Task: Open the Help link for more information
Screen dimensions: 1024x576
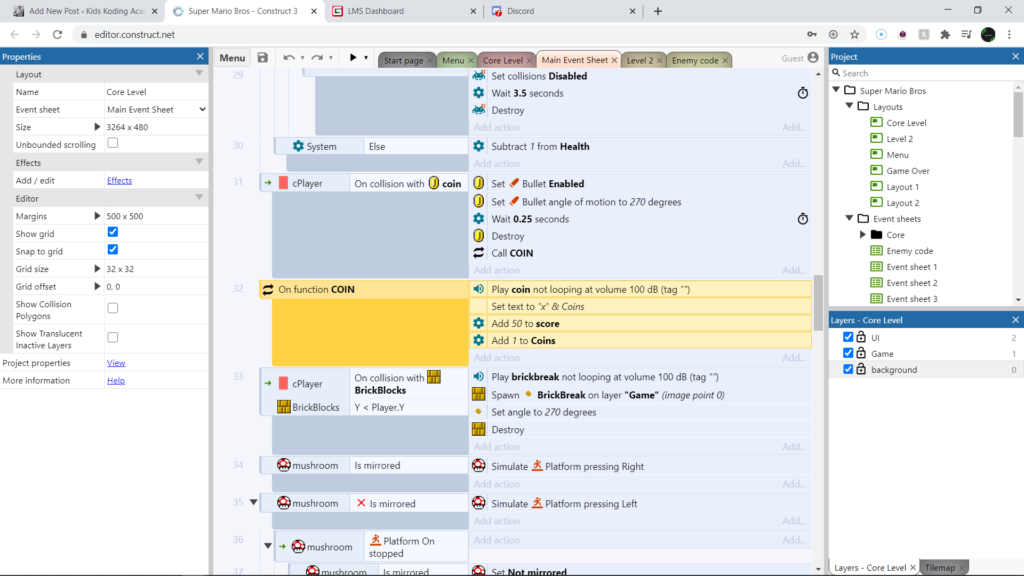Action: point(116,380)
